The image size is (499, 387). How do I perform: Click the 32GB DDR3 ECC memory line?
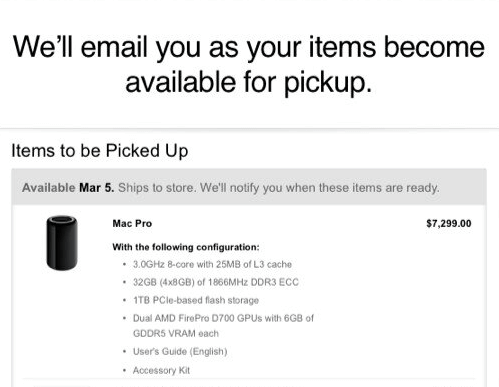coord(216,282)
